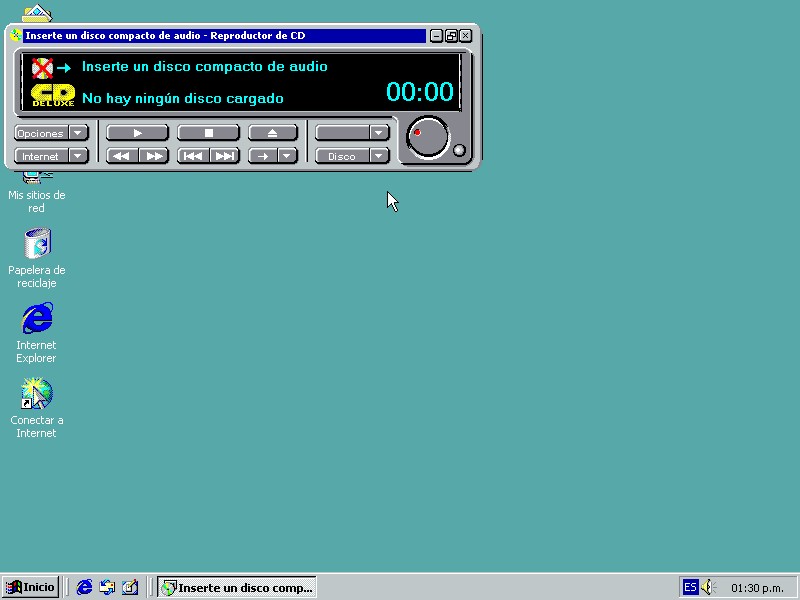
Task: Click the CD player title bar icon
Action: 16,35
